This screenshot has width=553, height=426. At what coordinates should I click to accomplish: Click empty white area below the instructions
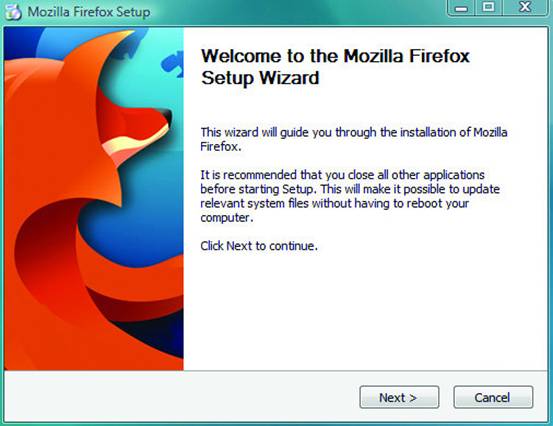(363, 310)
